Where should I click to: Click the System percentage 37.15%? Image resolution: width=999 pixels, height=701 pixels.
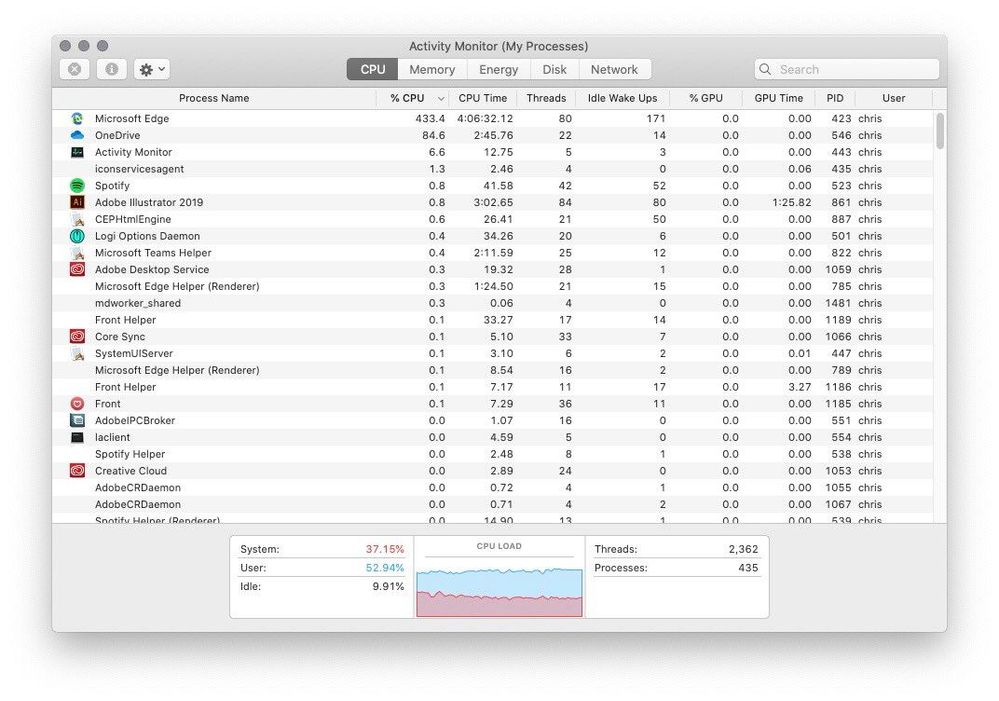point(385,549)
